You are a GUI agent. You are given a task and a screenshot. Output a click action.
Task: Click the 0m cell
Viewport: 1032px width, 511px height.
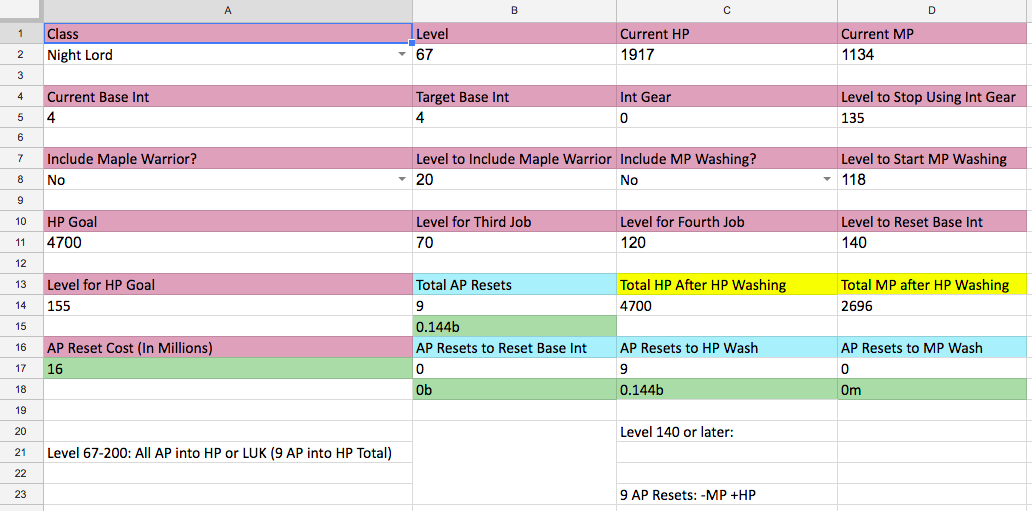[x=932, y=389]
